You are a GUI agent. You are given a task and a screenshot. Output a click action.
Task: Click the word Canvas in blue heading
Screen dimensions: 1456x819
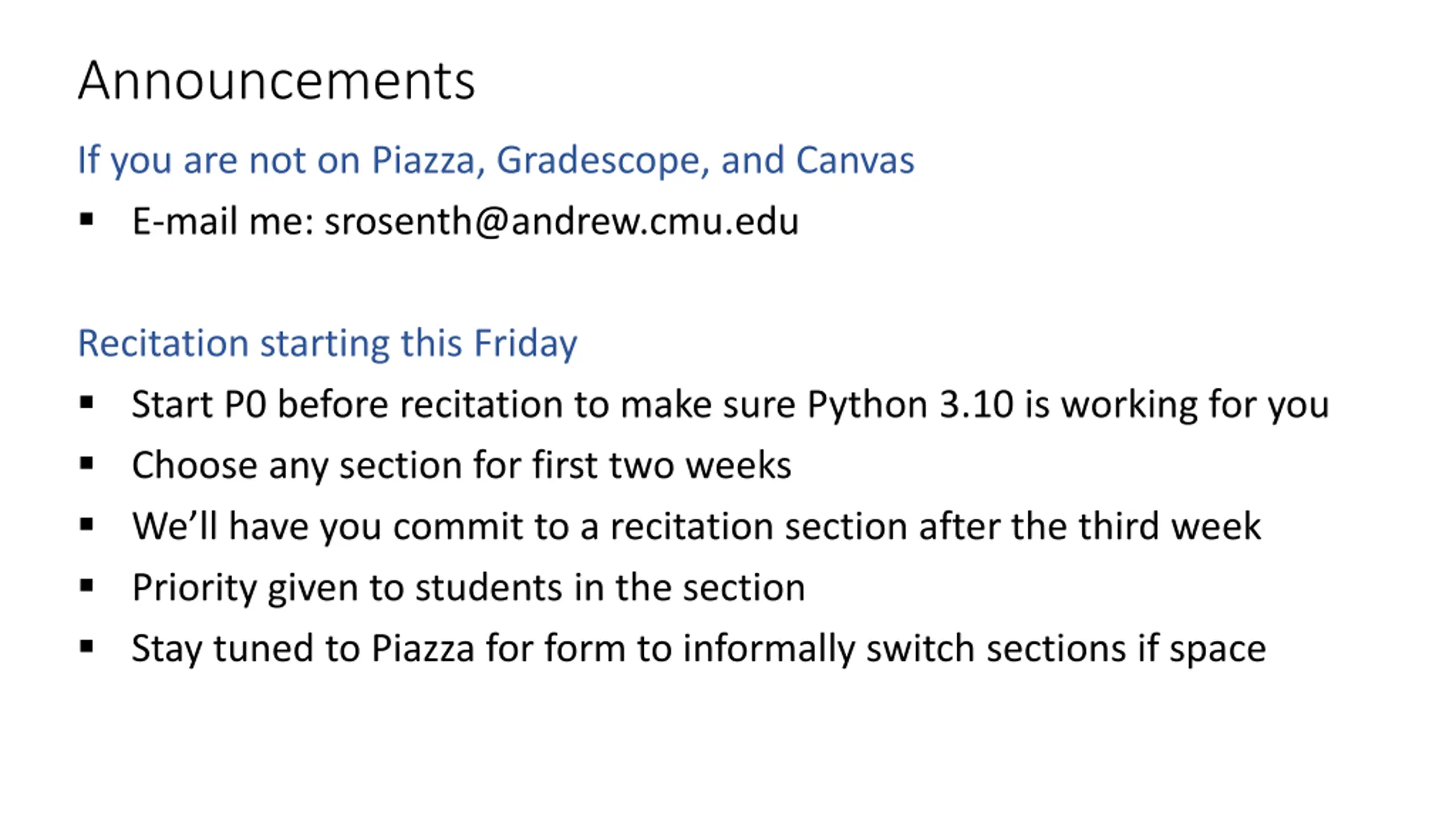pyautogui.click(x=855, y=160)
